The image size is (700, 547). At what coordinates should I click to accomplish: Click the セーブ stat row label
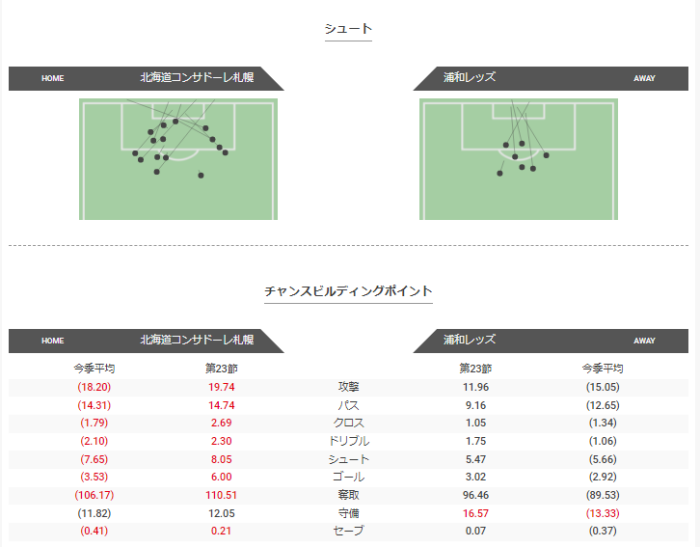click(348, 531)
